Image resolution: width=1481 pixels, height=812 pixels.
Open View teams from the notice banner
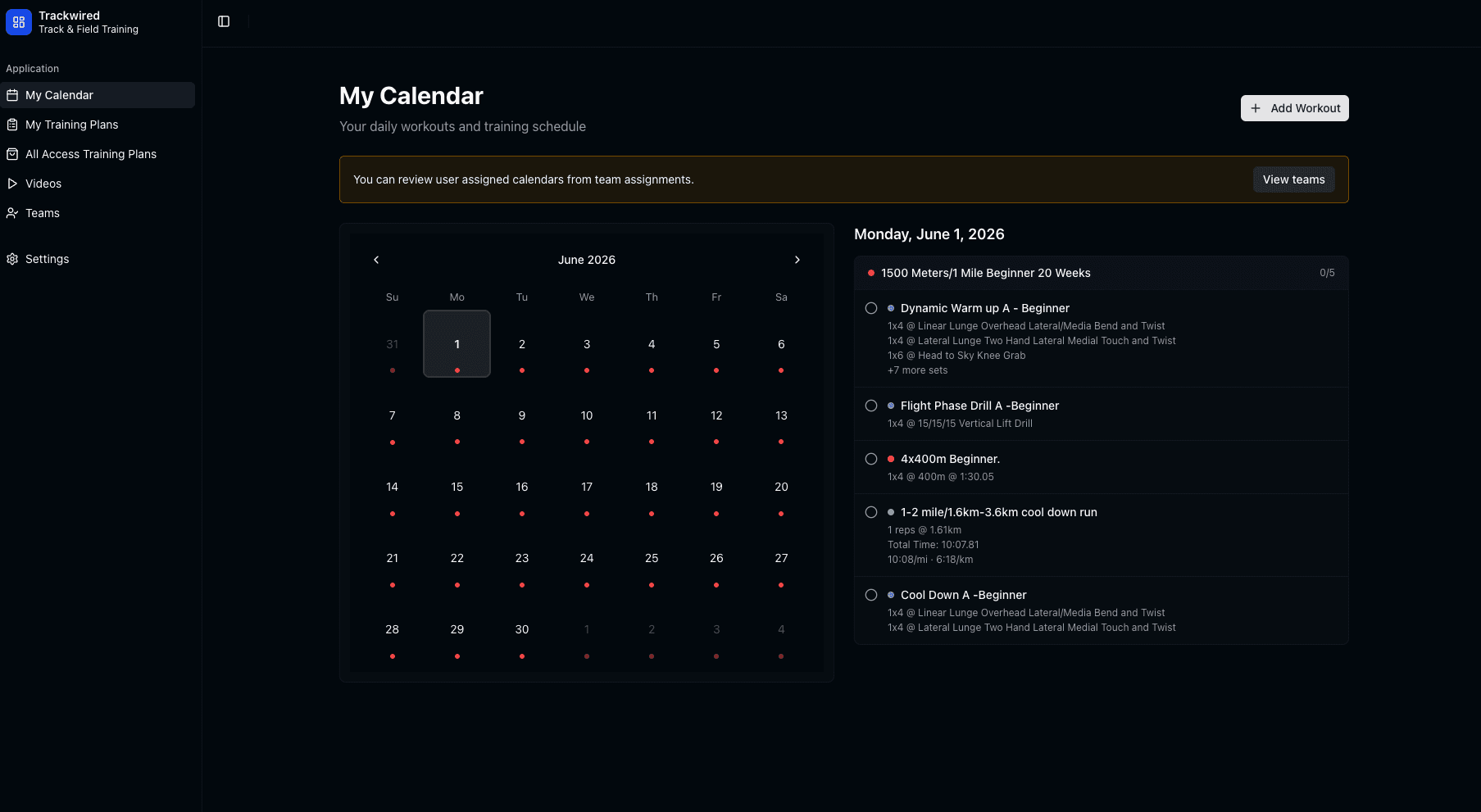coord(1293,179)
